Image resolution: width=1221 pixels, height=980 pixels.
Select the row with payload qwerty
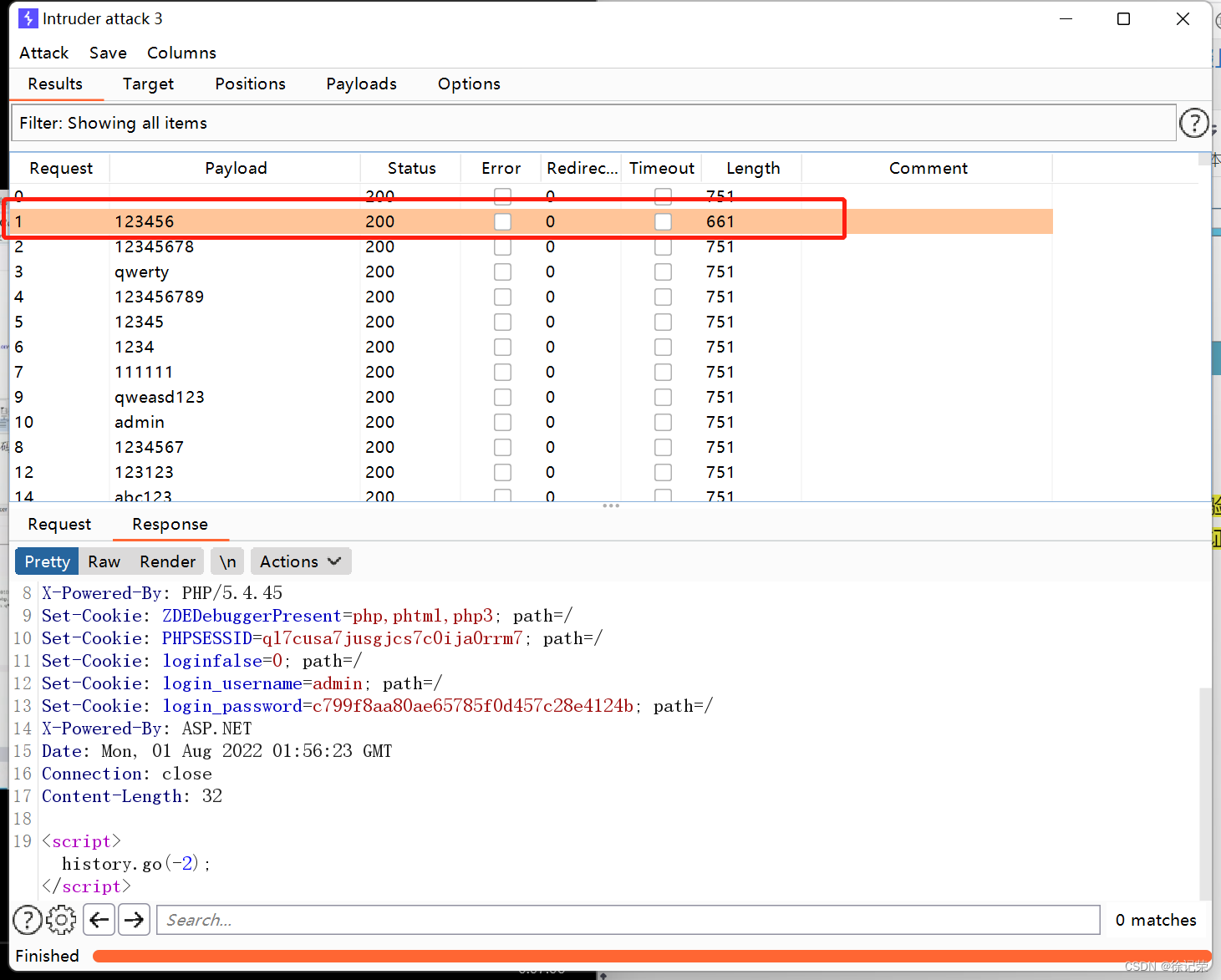532,272
